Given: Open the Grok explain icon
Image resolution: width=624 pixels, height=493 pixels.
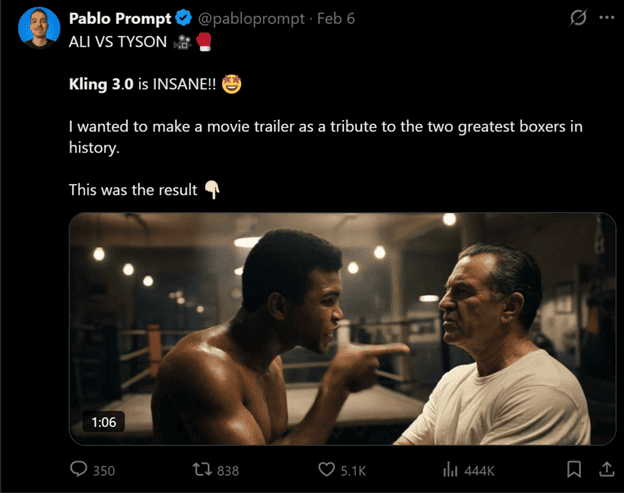Looking at the screenshot, I should pos(577,18).
